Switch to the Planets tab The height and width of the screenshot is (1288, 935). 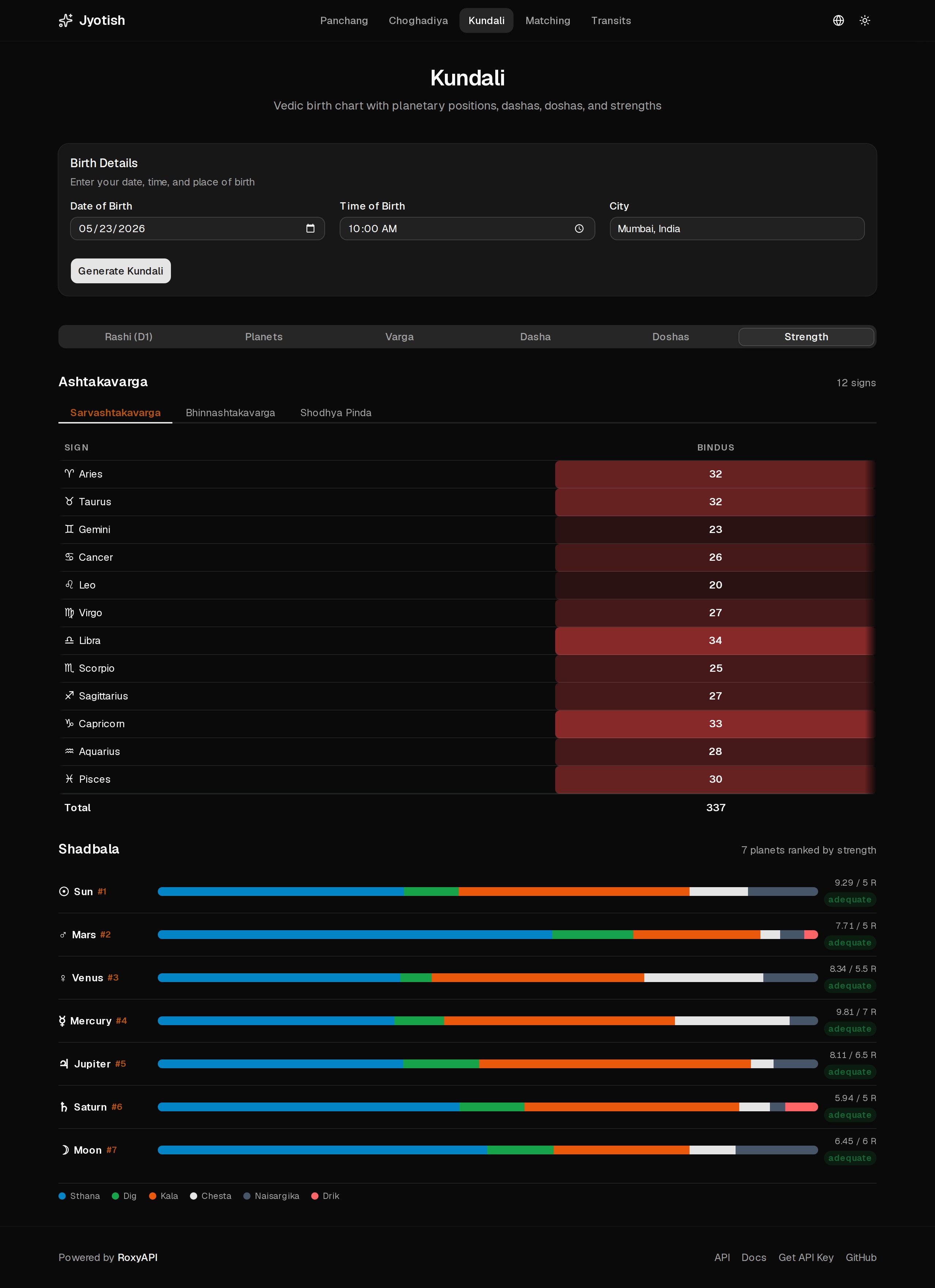tap(264, 337)
